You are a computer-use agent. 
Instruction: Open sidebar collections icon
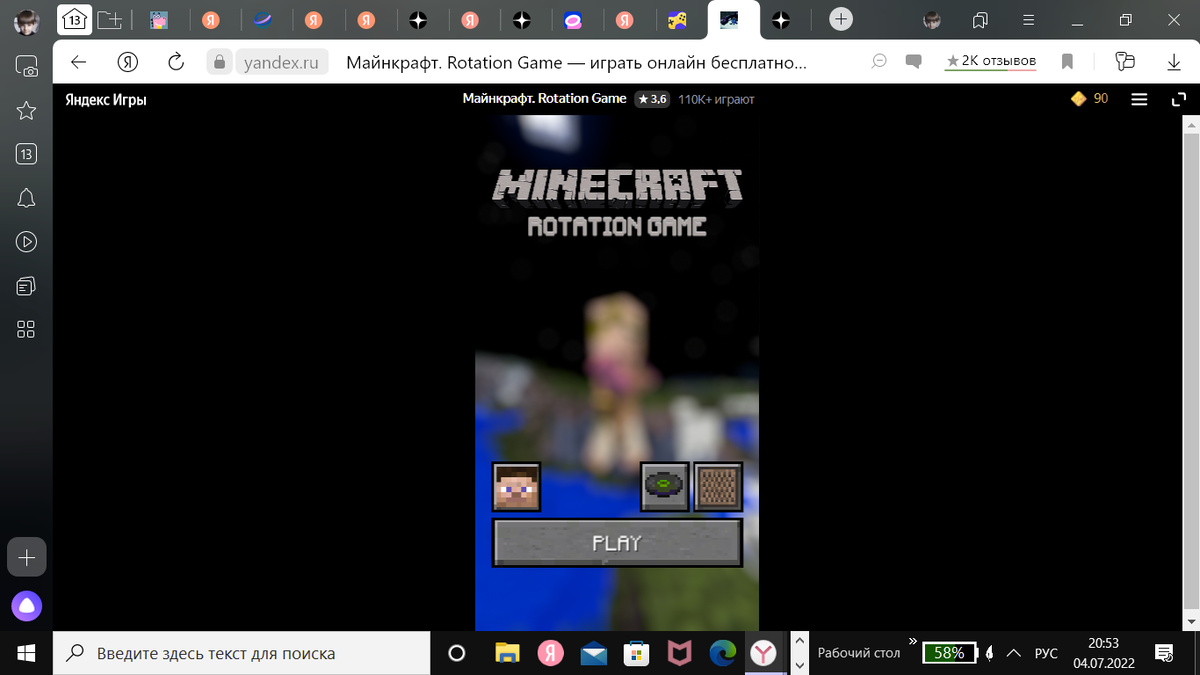(27, 286)
